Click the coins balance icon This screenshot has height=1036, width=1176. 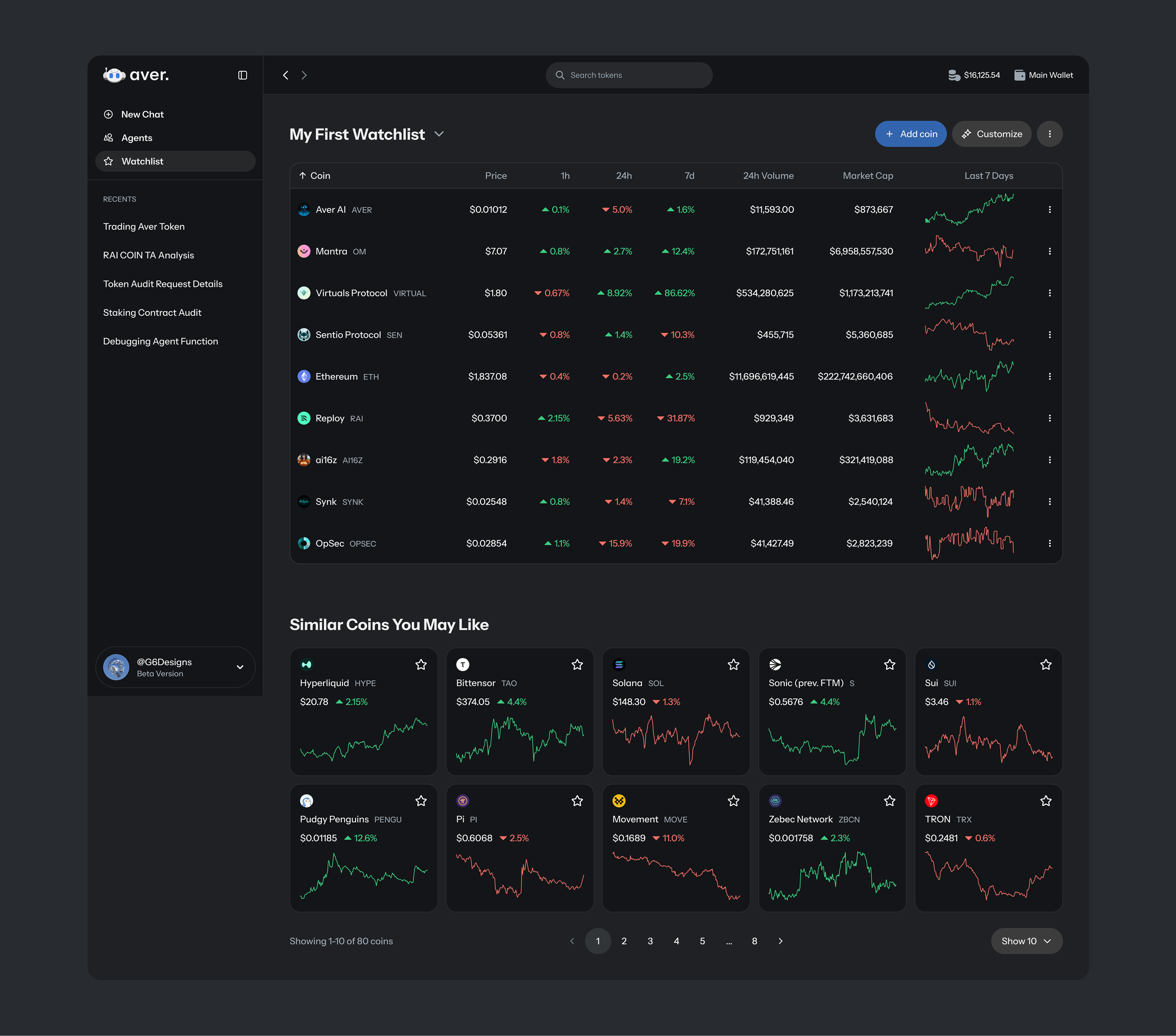click(x=954, y=75)
